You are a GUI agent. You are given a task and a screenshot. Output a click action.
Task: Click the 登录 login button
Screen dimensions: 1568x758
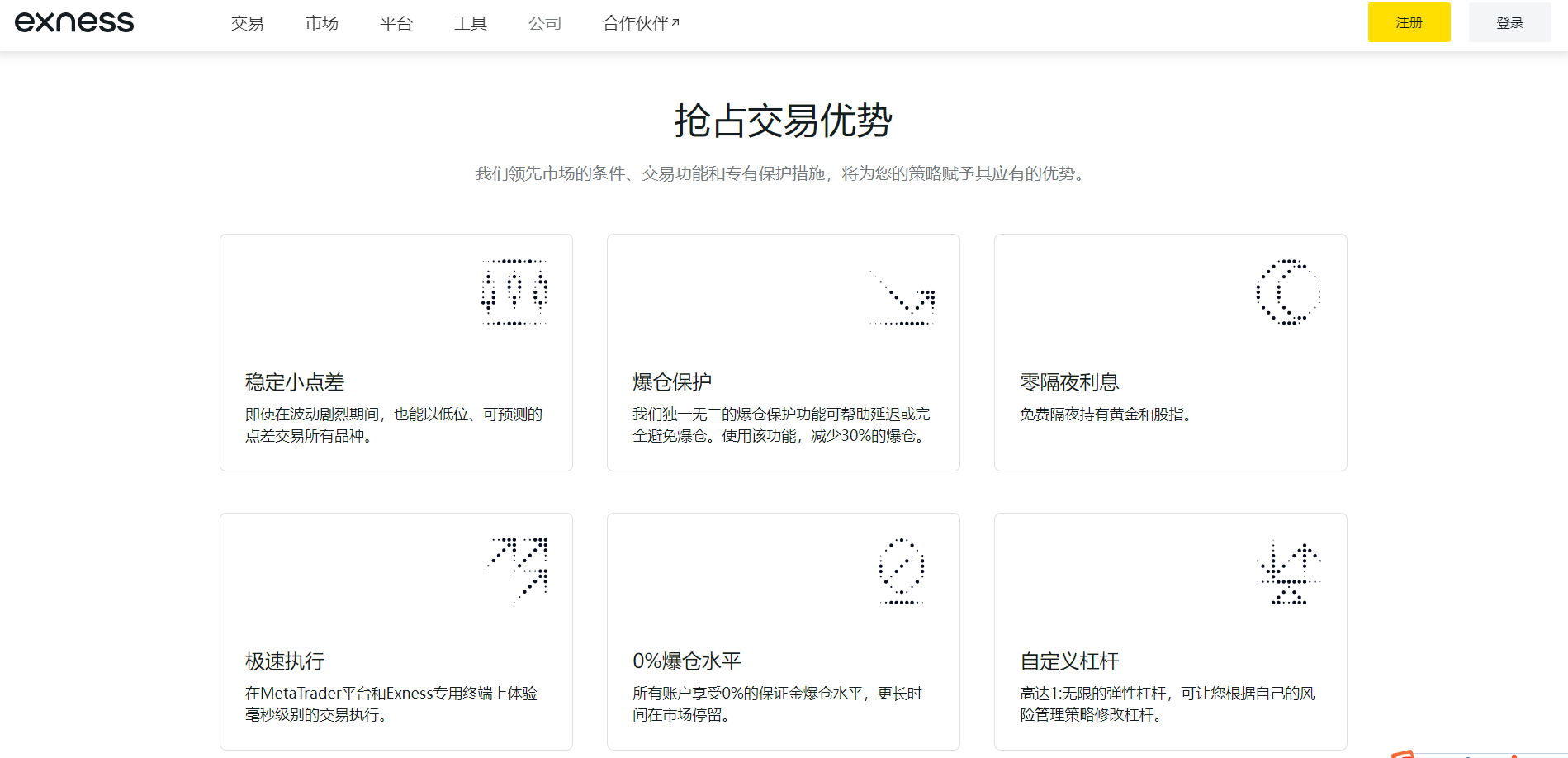click(x=1509, y=22)
